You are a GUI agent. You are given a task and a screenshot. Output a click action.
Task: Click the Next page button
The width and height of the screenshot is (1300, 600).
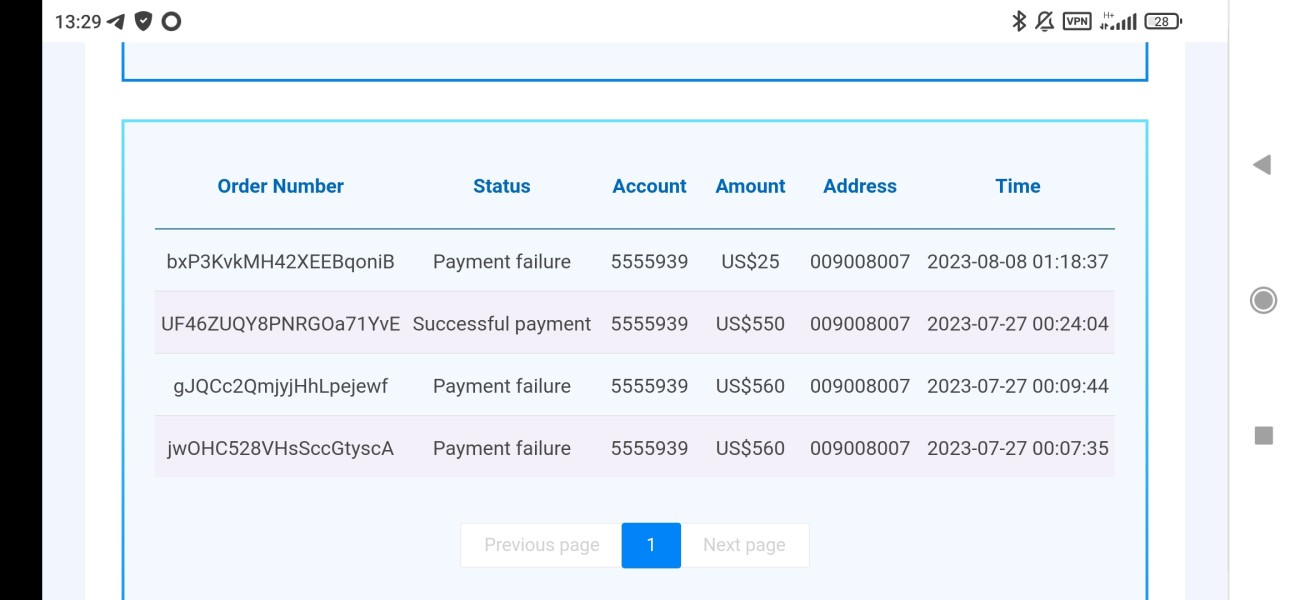(744, 545)
